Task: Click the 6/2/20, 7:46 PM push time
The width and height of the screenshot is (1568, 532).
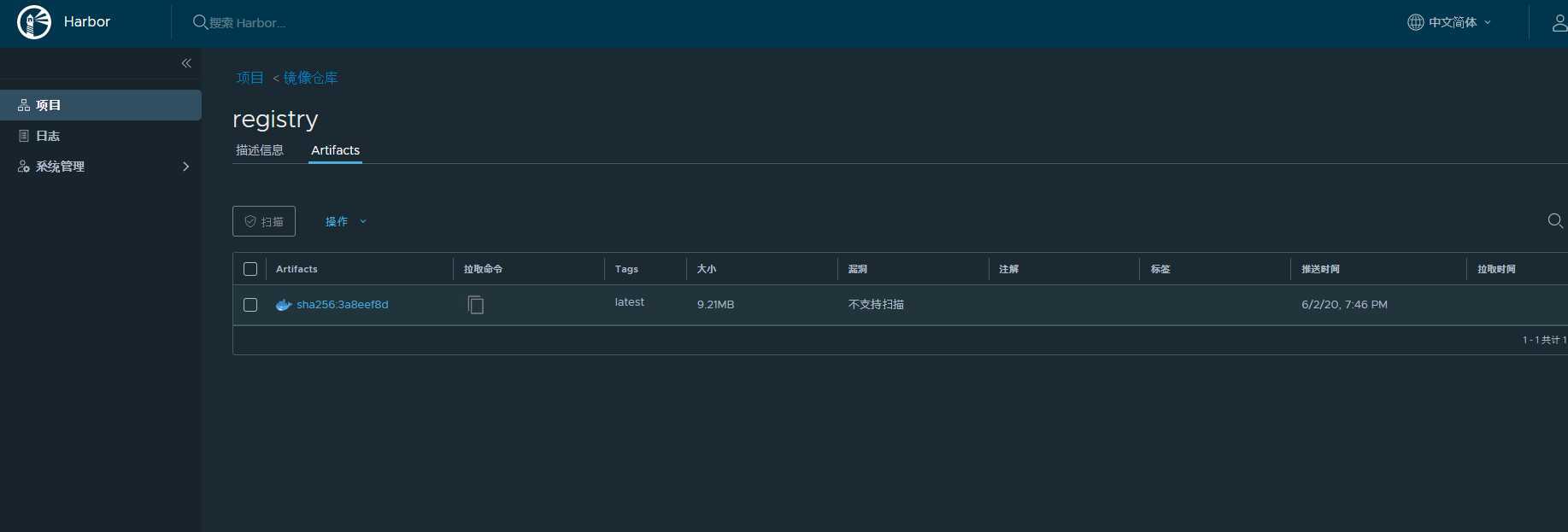Action: [1344, 305]
